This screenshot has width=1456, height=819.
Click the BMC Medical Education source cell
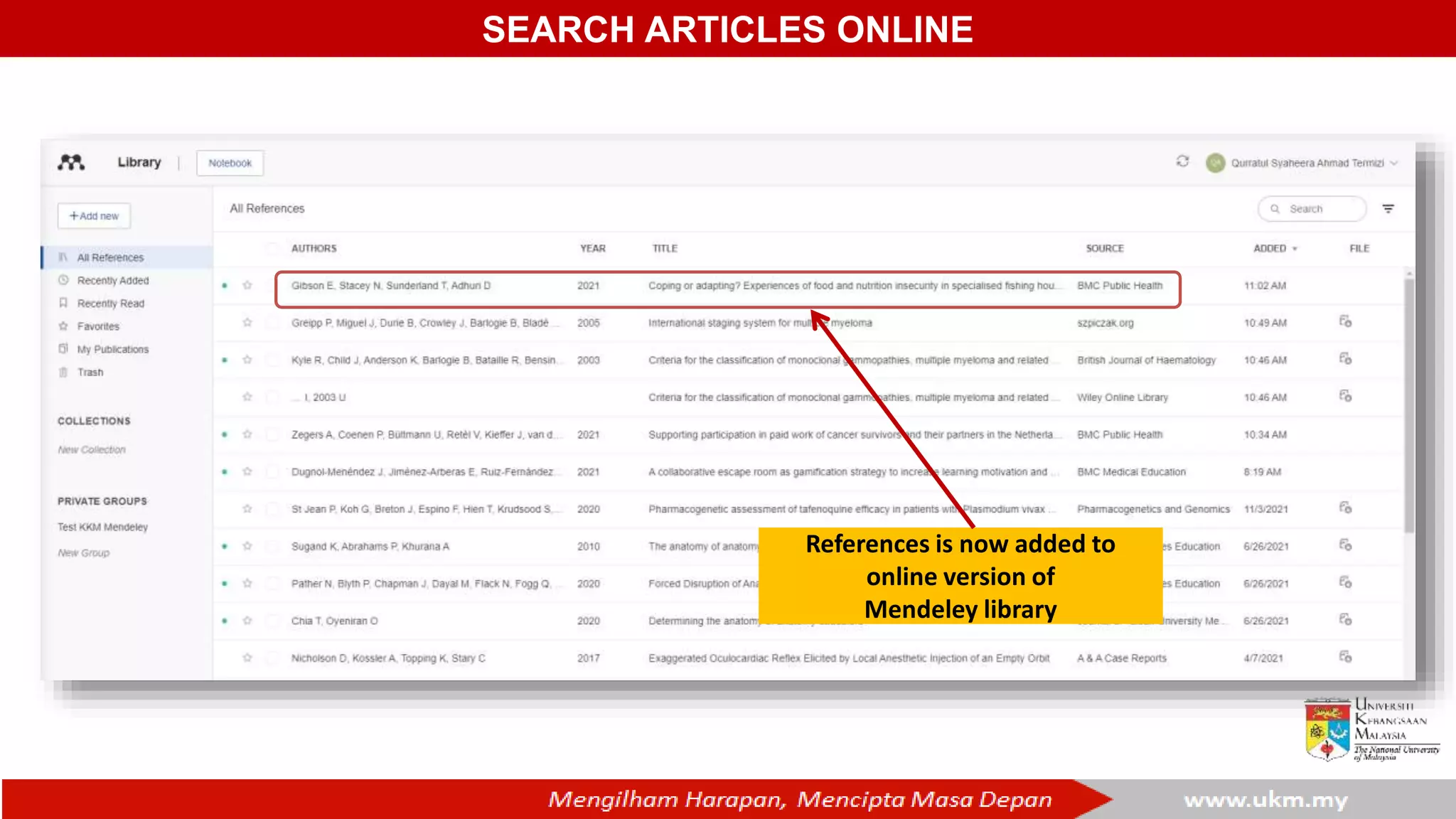tap(1131, 472)
